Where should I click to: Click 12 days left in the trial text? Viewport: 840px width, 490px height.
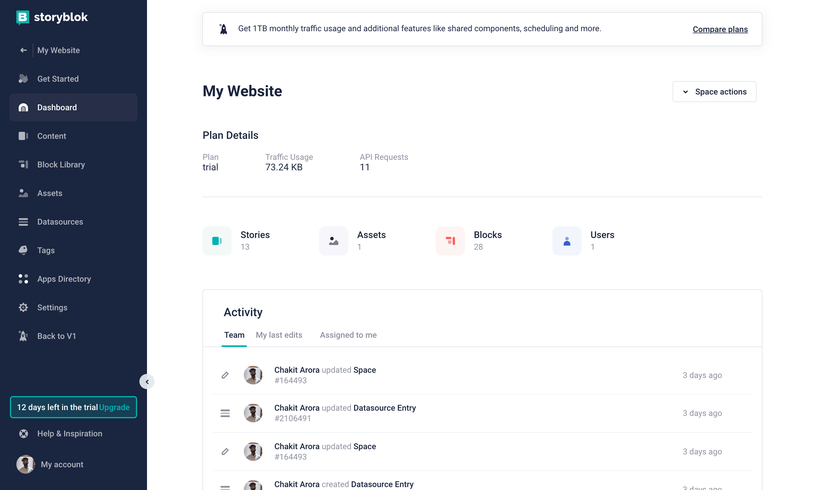[57, 408]
